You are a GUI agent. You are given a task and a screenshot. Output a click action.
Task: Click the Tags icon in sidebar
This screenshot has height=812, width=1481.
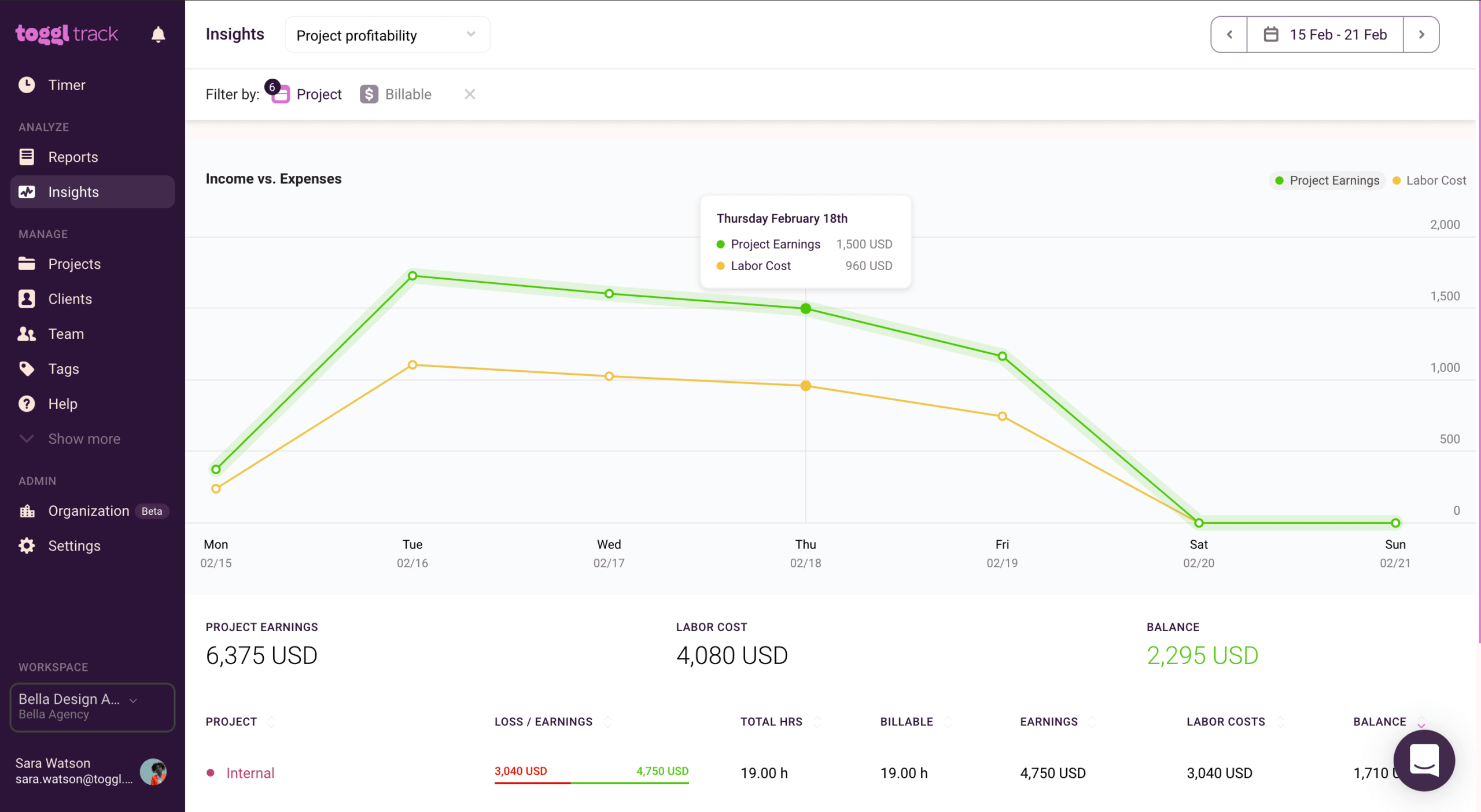pyautogui.click(x=27, y=368)
